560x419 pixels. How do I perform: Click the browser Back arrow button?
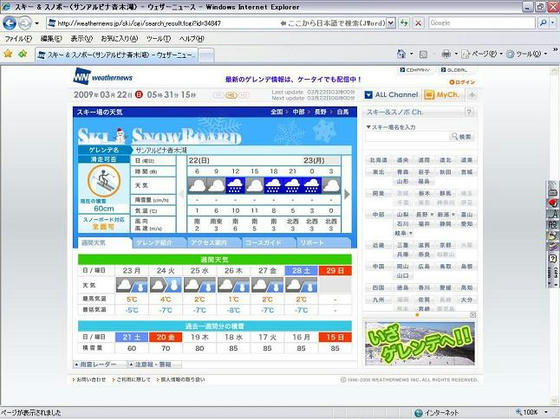click(10, 23)
